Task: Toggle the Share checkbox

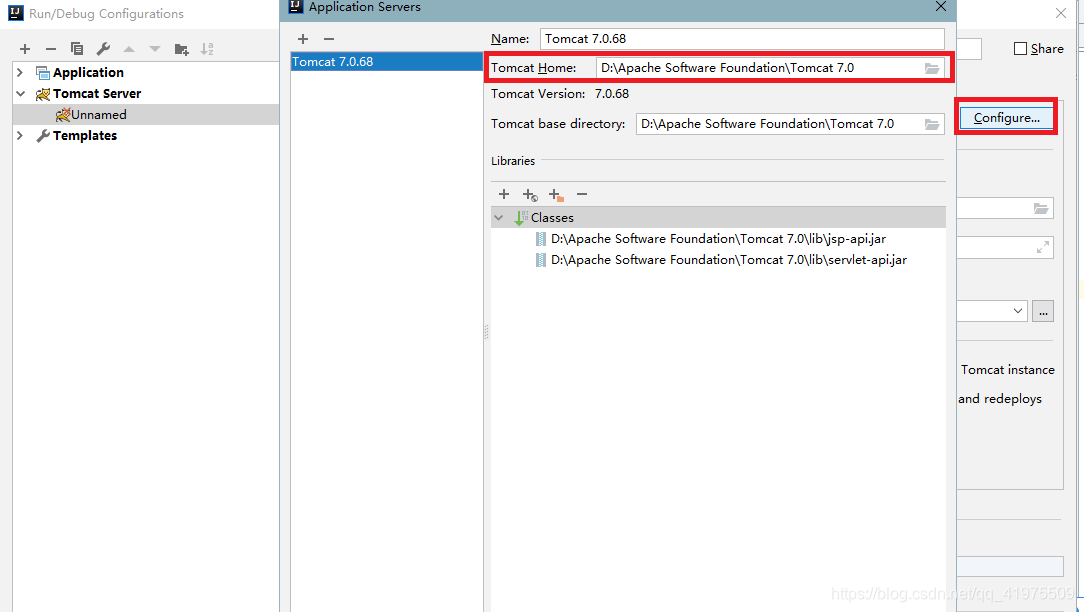Action: [x=1020, y=48]
